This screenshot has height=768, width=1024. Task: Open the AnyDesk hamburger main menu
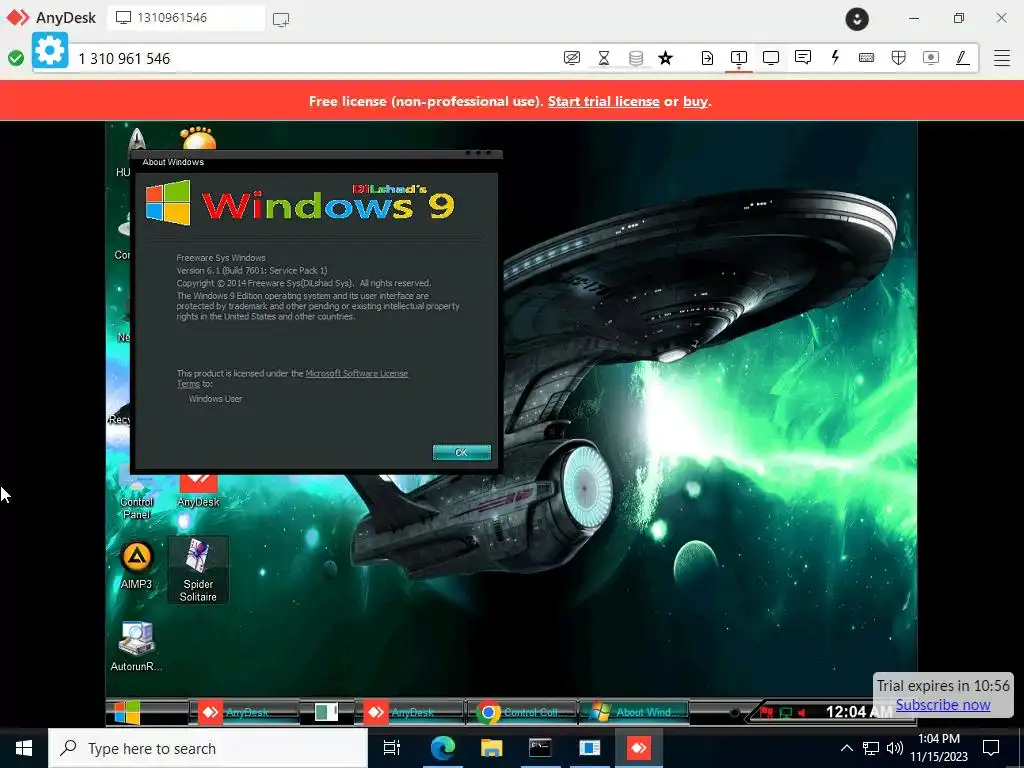(1002, 58)
